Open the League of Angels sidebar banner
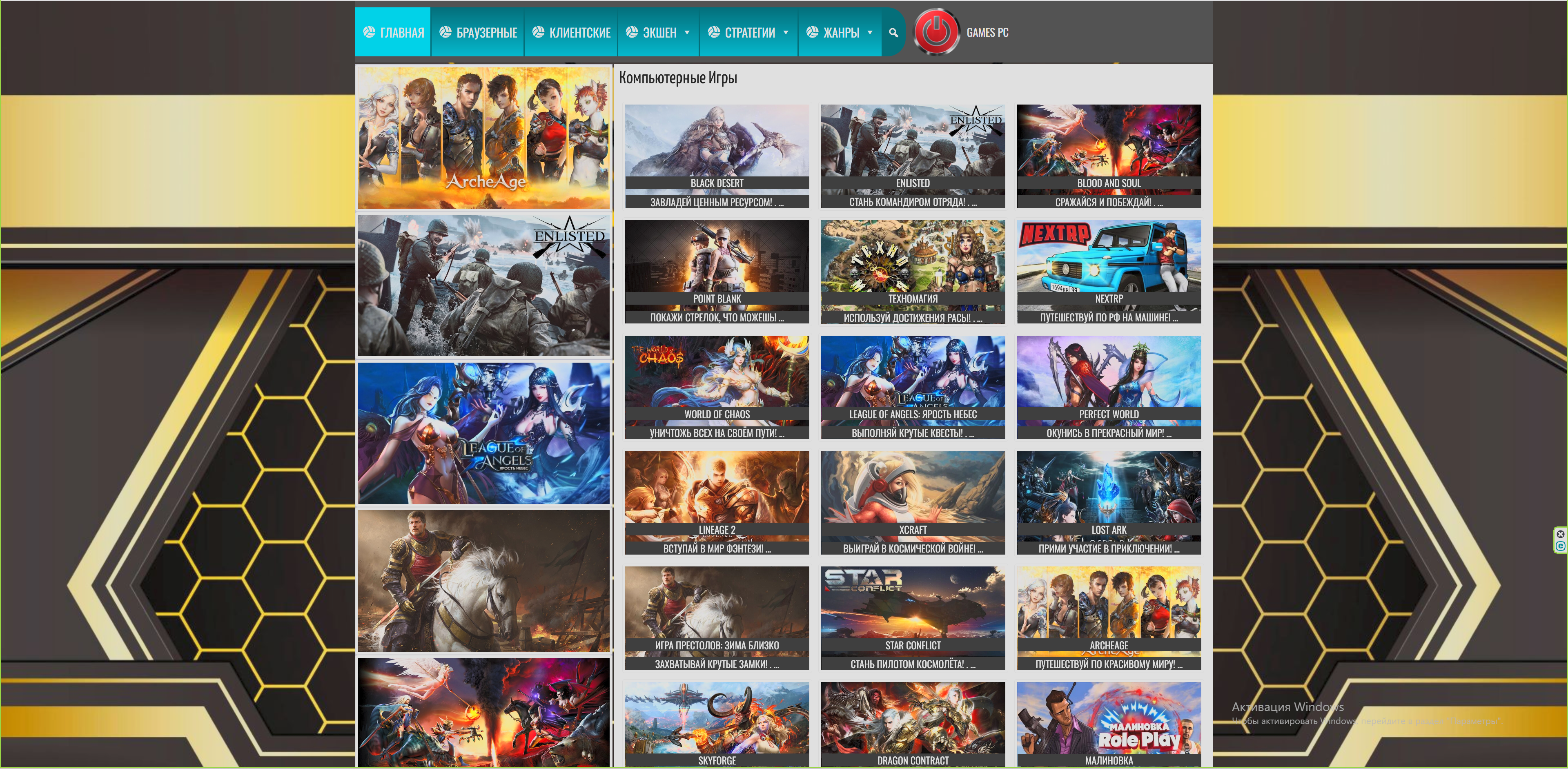The height and width of the screenshot is (769, 1568). coord(483,433)
